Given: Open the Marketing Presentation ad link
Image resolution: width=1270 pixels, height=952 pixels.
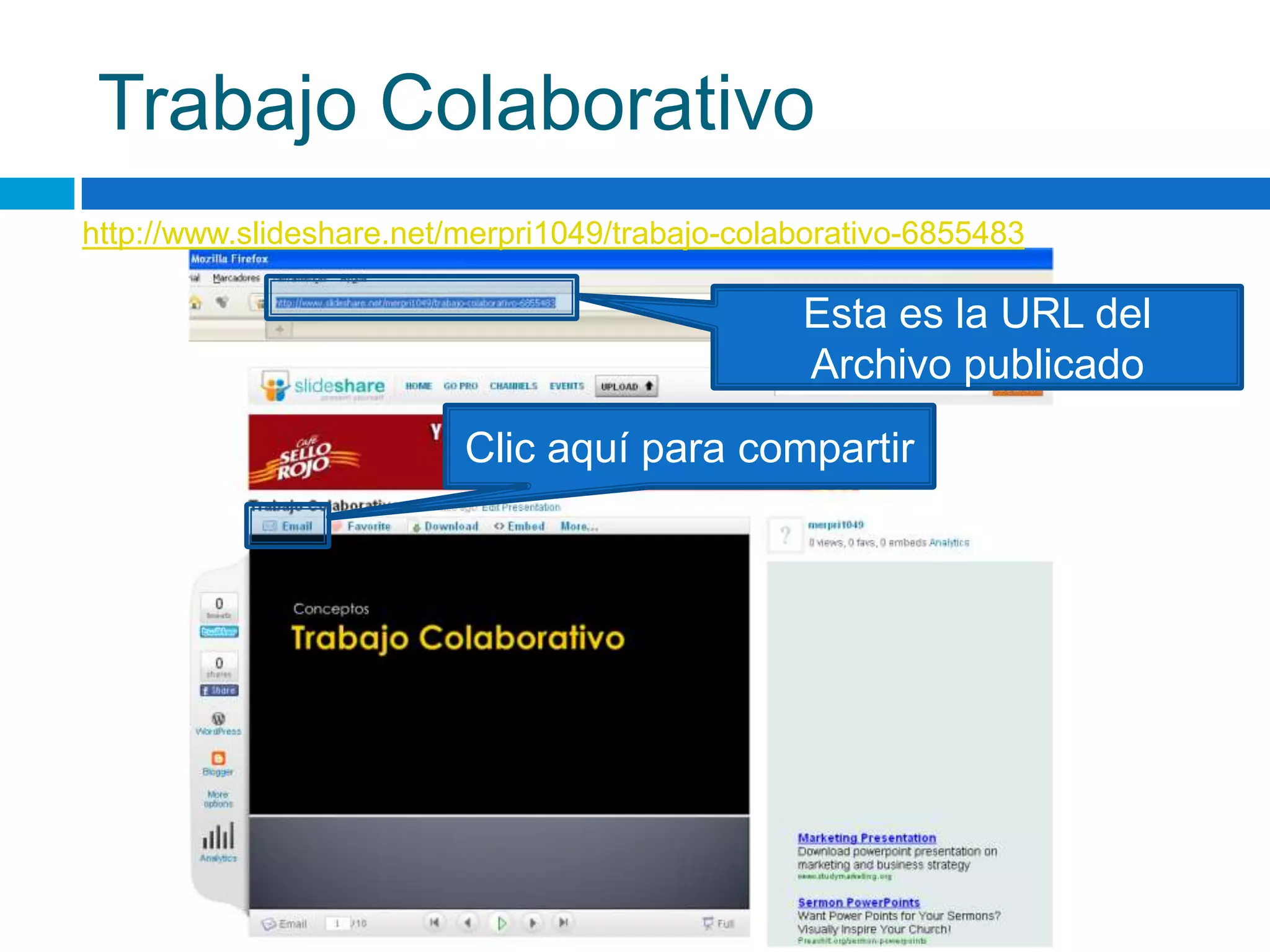Looking at the screenshot, I should (867, 838).
